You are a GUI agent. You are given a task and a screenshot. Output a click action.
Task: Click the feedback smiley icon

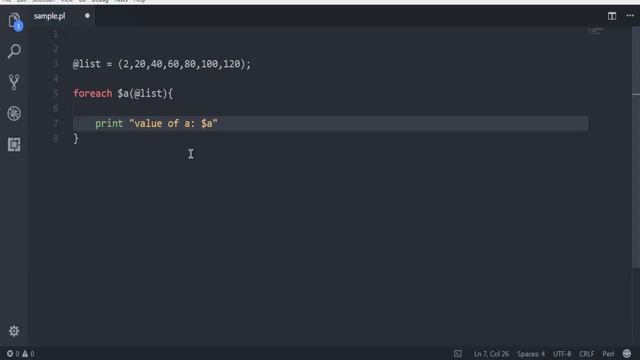(x=627, y=353)
